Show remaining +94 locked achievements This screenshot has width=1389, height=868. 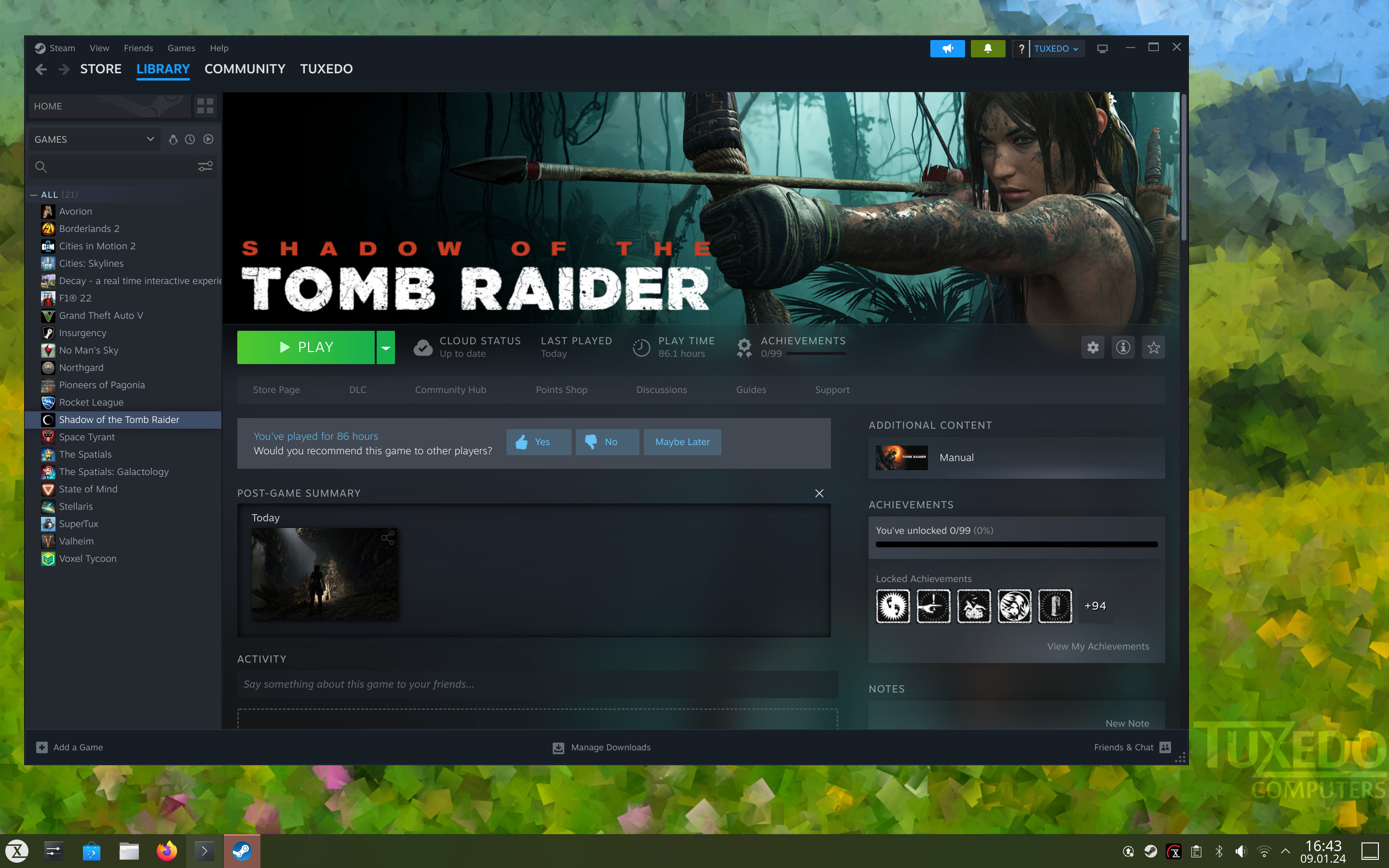point(1095,606)
